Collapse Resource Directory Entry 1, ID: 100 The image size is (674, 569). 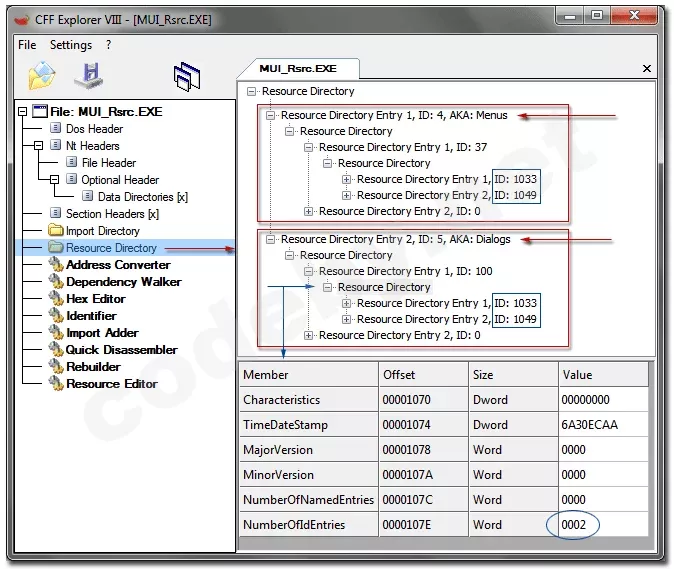[309, 272]
